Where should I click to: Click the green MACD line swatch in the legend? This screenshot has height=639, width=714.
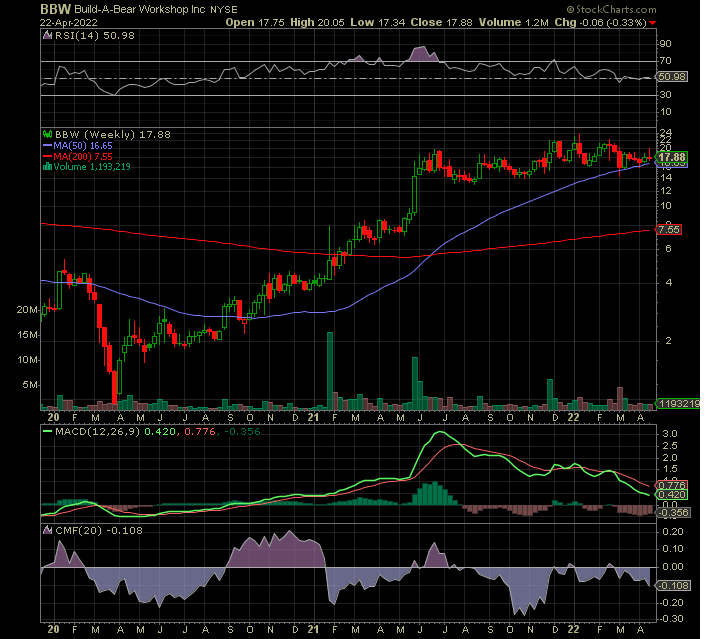pyautogui.click(x=47, y=431)
